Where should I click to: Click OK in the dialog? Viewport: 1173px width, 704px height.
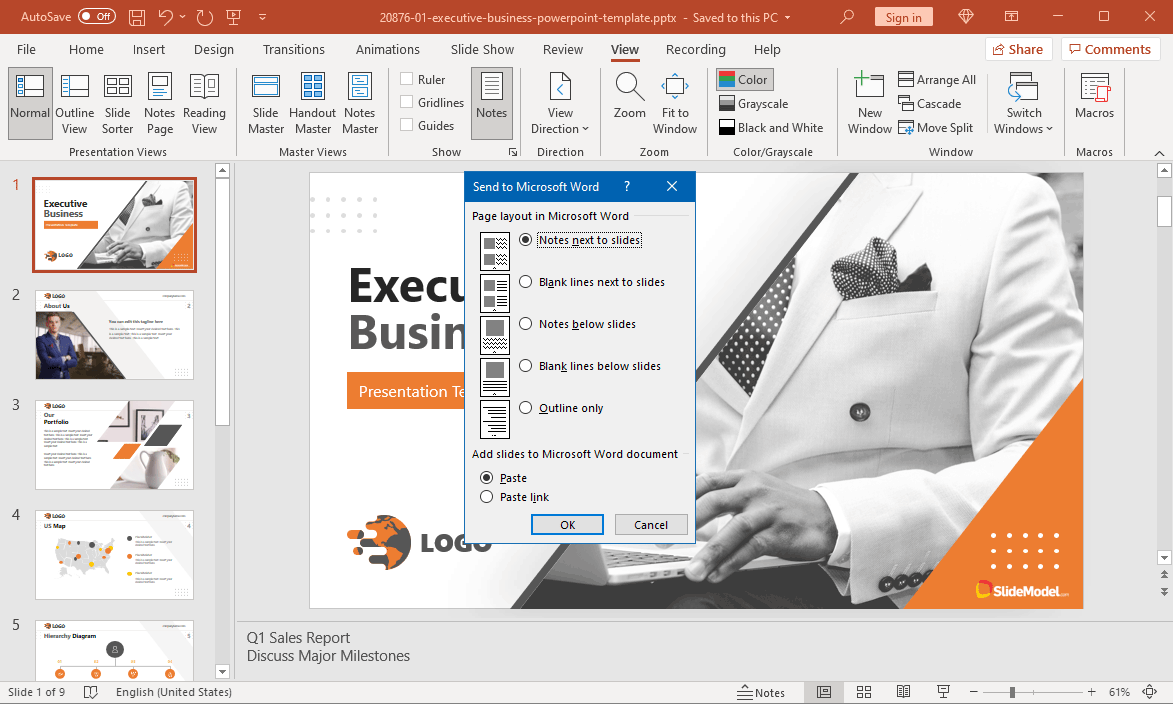click(x=567, y=524)
